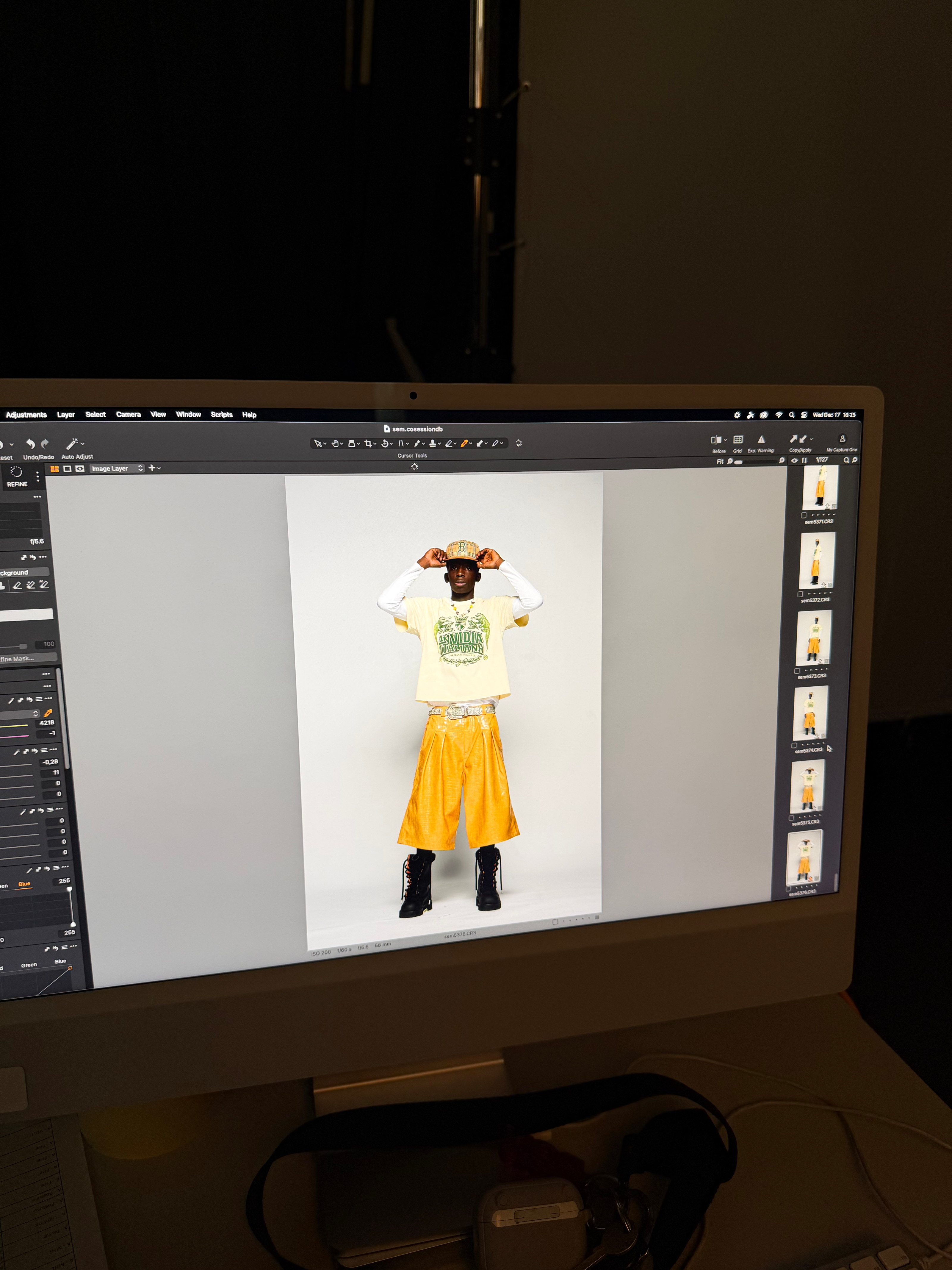Pick the orange color picker tool

click(x=464, y=443)
